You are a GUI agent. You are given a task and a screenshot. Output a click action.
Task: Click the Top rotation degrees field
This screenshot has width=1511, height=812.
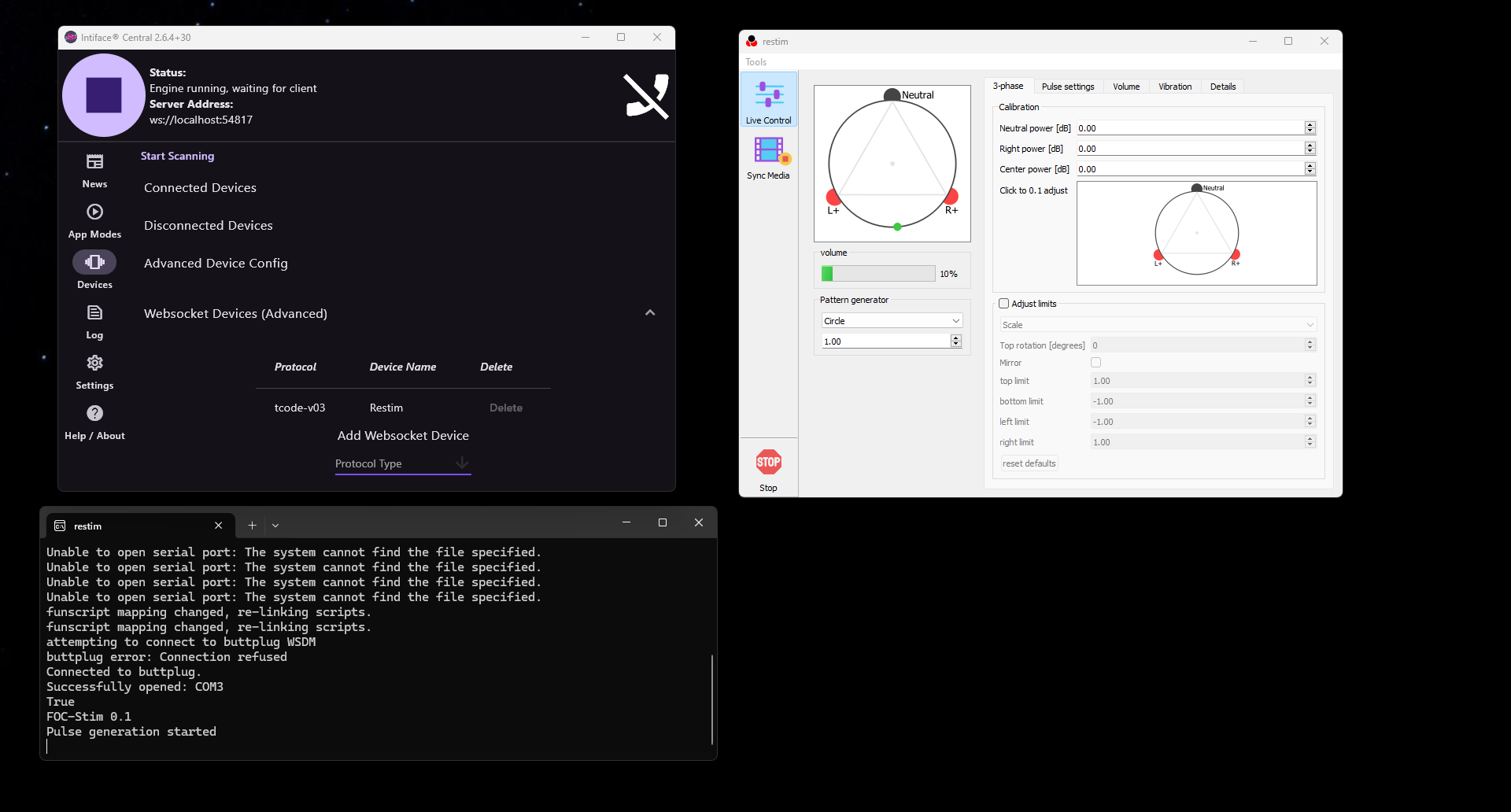coord(1197,345)
